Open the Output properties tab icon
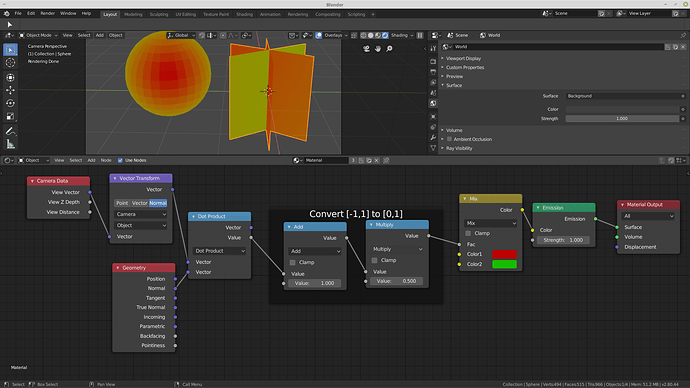Screen dimensions: 690x388 tap(433, 72)
